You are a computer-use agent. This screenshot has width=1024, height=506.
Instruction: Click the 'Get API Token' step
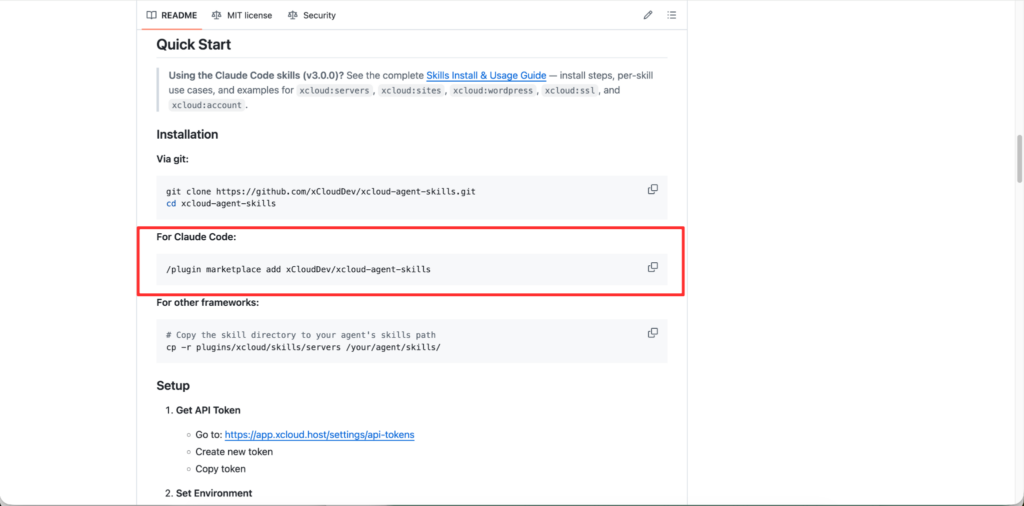pos(208,411)
